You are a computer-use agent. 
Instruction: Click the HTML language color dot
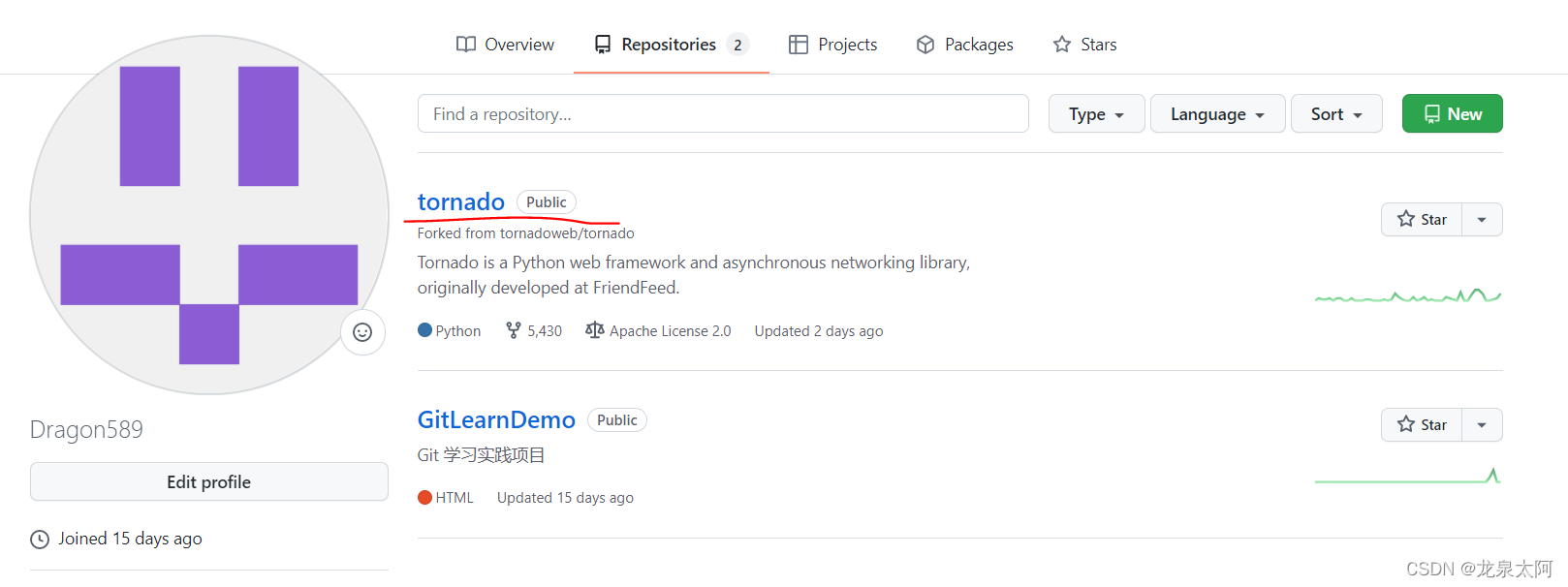click(424, 497)
